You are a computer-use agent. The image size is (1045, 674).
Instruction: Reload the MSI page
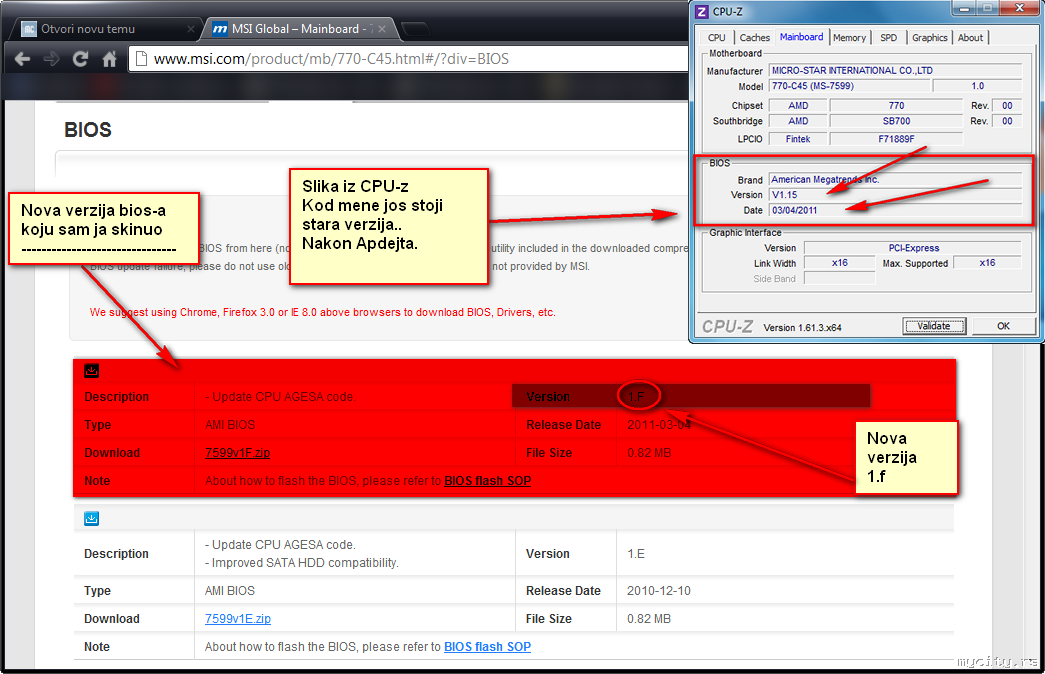[80, 59]
